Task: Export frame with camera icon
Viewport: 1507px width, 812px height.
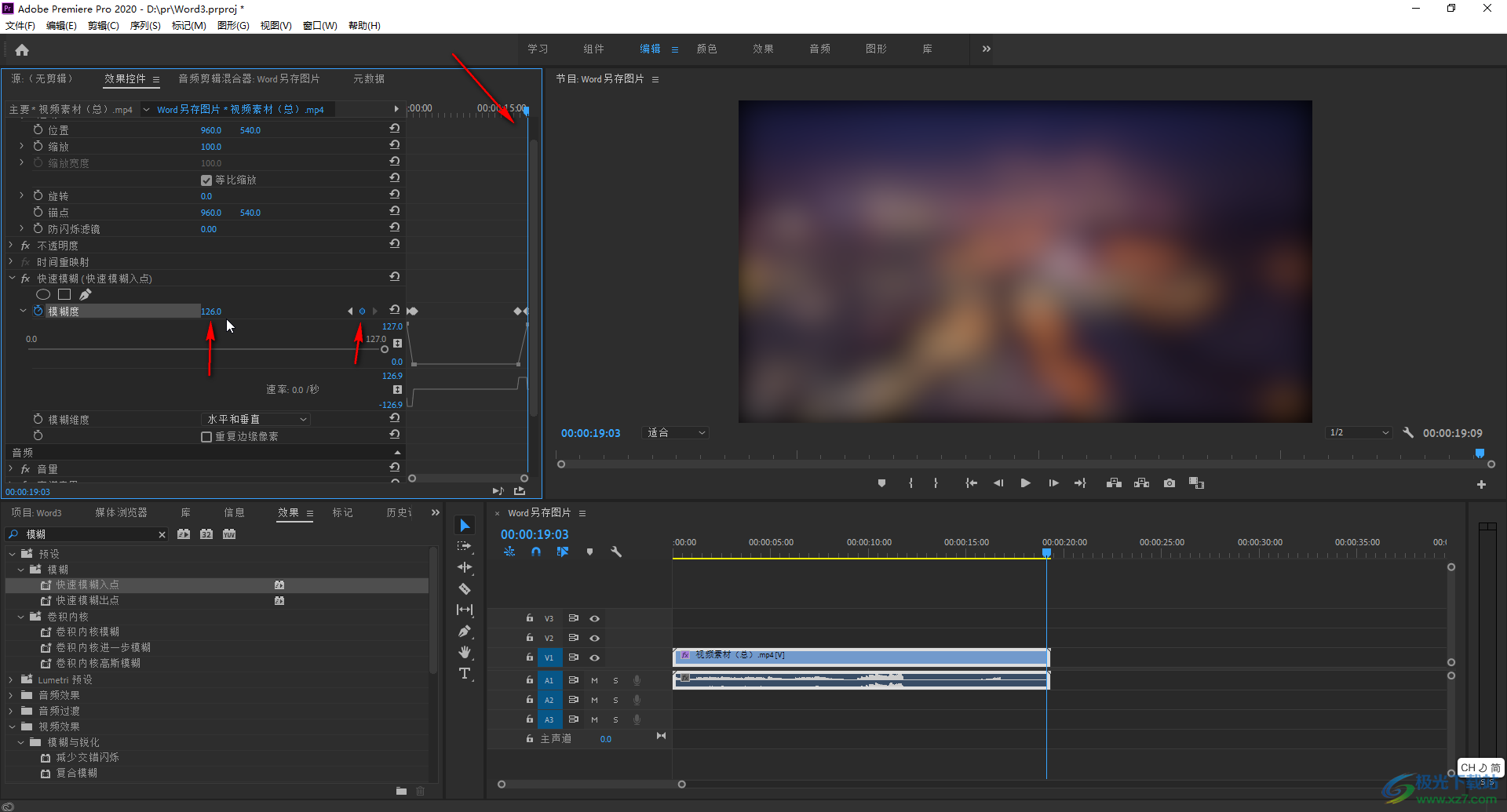Action: click(1169, 483)
